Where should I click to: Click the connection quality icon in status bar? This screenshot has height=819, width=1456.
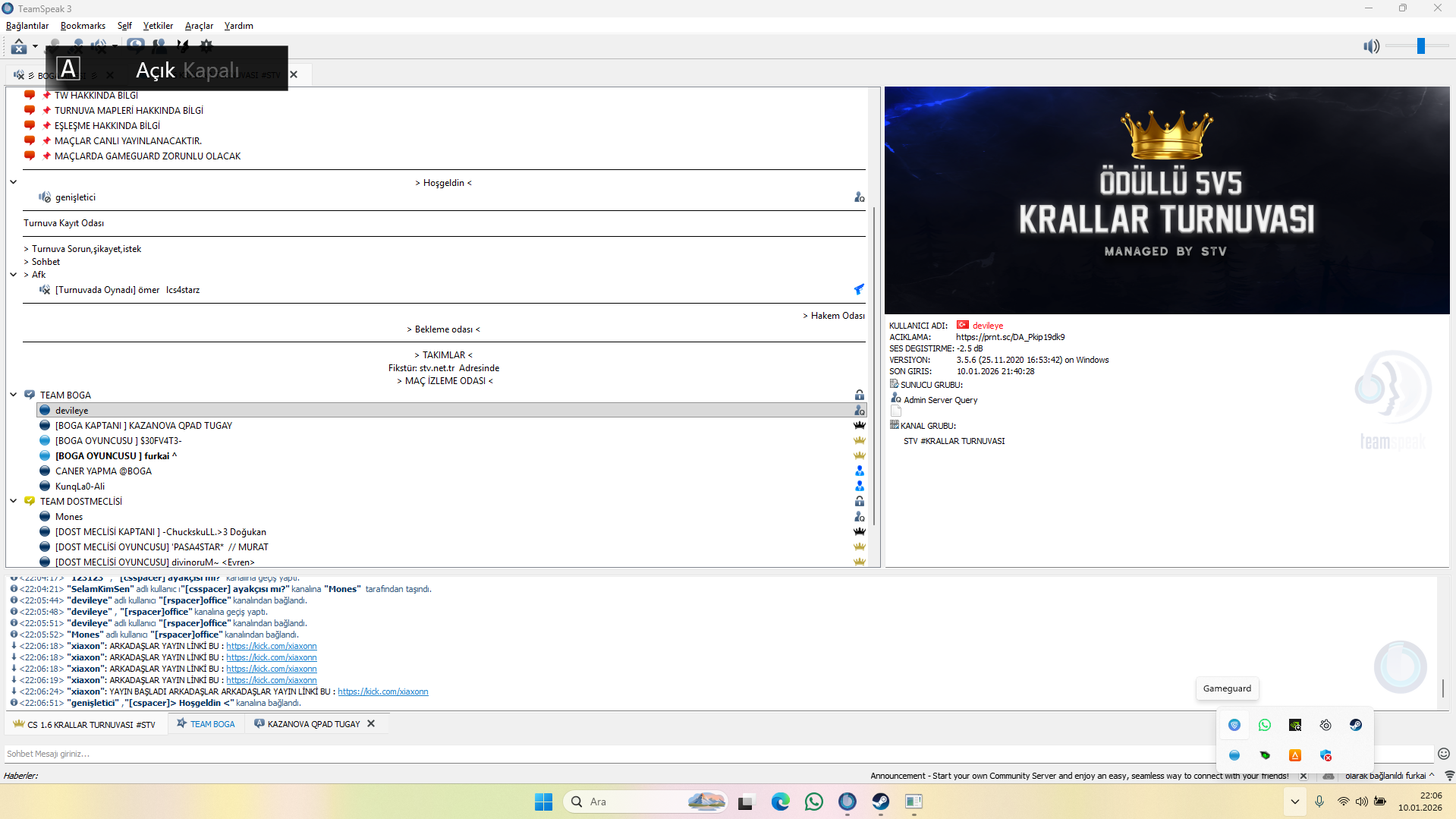1450,776
